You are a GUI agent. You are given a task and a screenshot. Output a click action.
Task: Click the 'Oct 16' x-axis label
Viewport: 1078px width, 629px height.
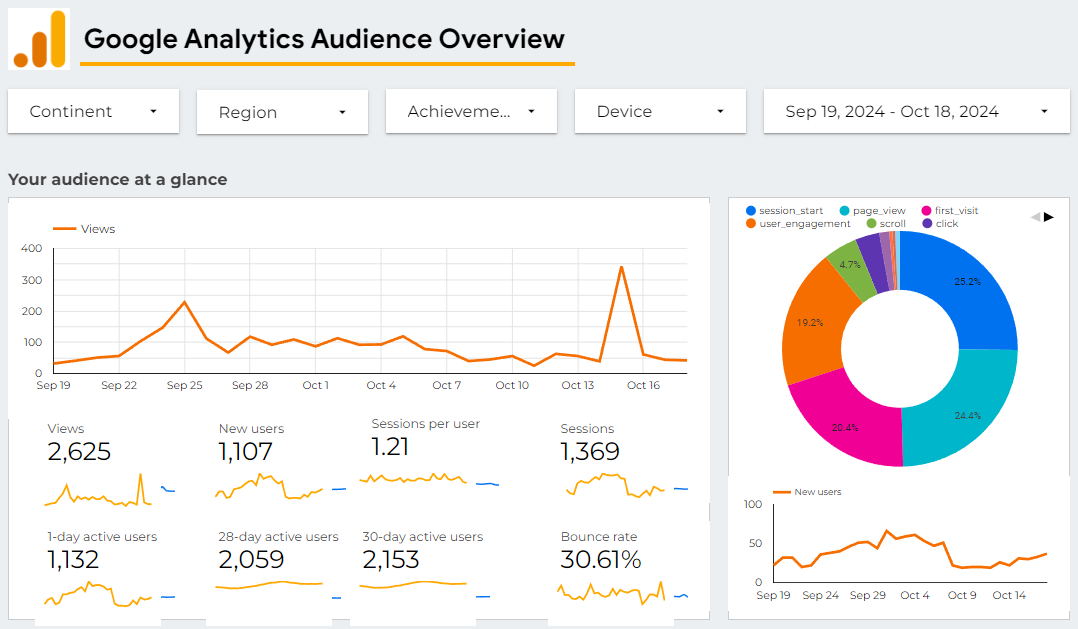(x=644, y=386)
